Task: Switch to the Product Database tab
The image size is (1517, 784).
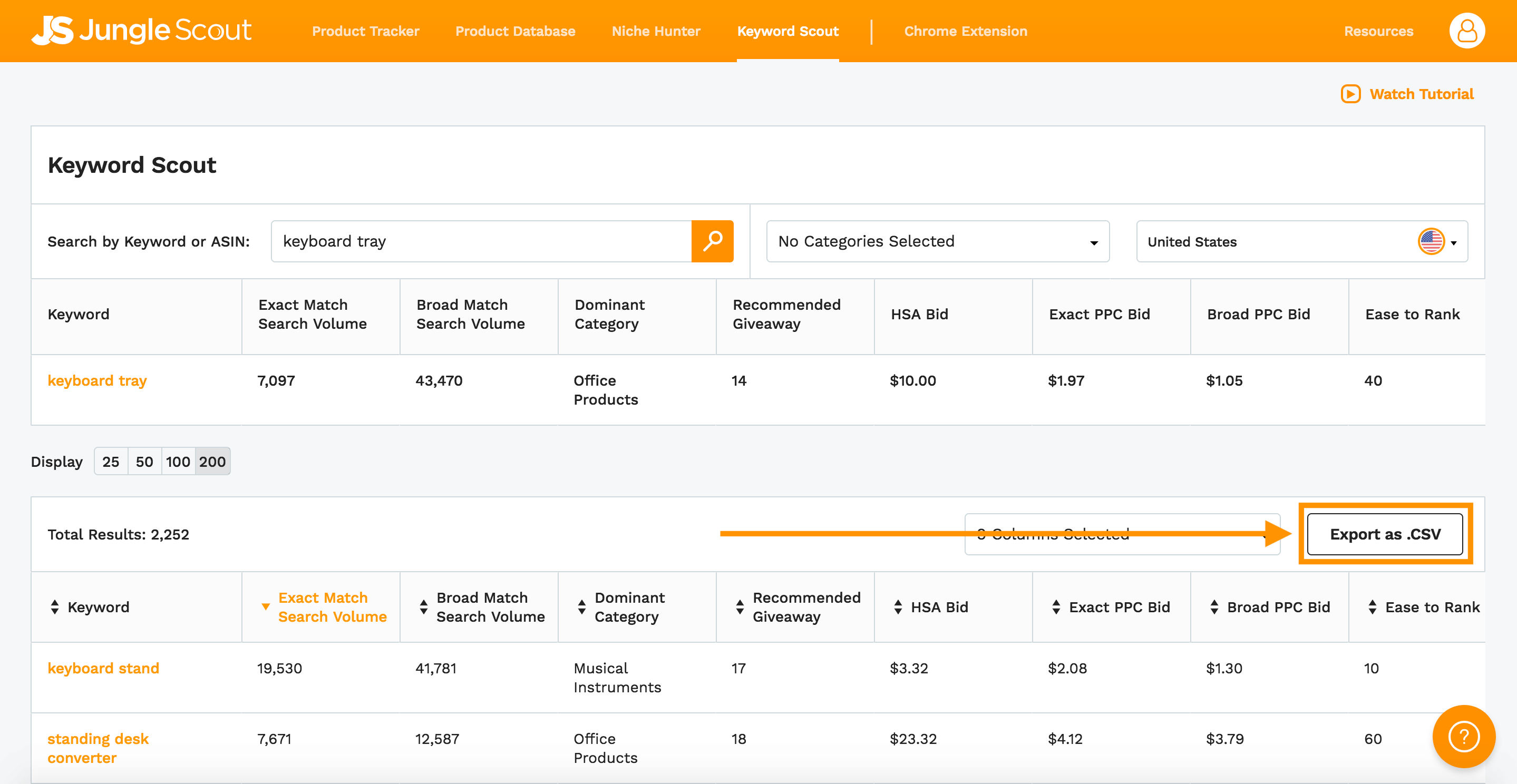Action: pyautogui.click(x=514, y=31)
